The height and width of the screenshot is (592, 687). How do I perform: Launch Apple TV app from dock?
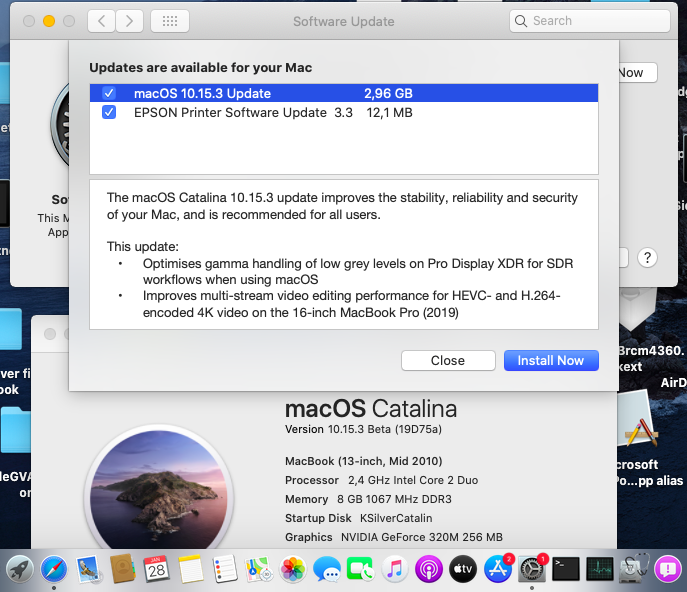463,569
